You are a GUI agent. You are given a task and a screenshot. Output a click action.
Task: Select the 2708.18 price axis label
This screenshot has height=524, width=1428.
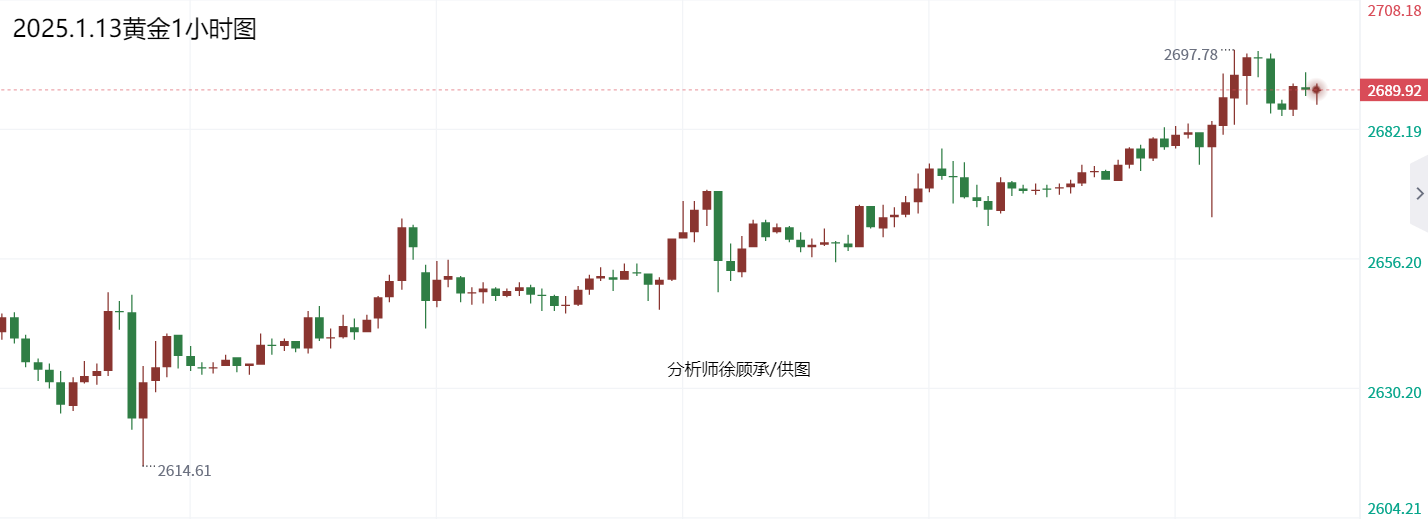click(x=1394, y=11)
